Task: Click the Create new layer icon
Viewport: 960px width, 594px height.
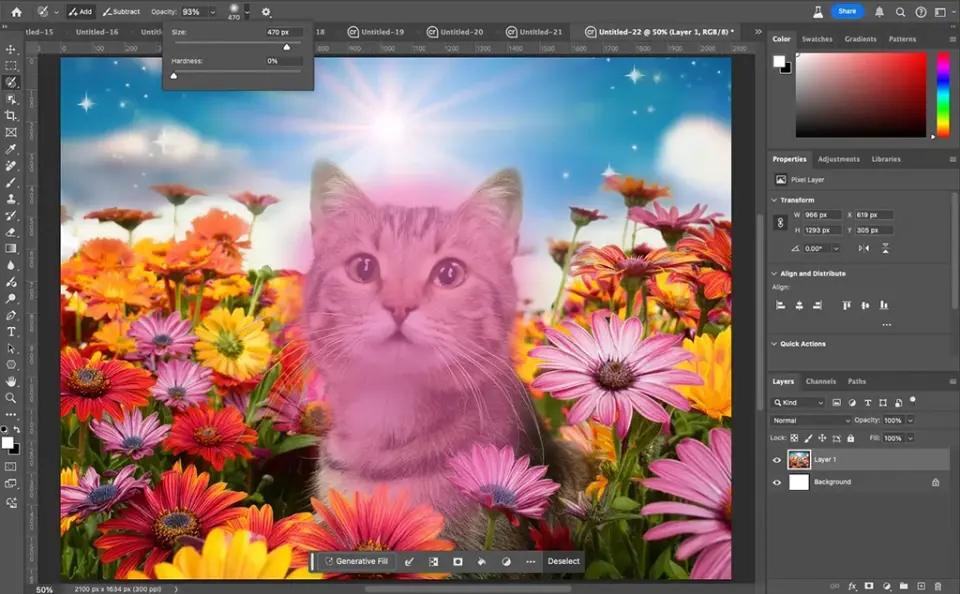Action: point(921,585)
